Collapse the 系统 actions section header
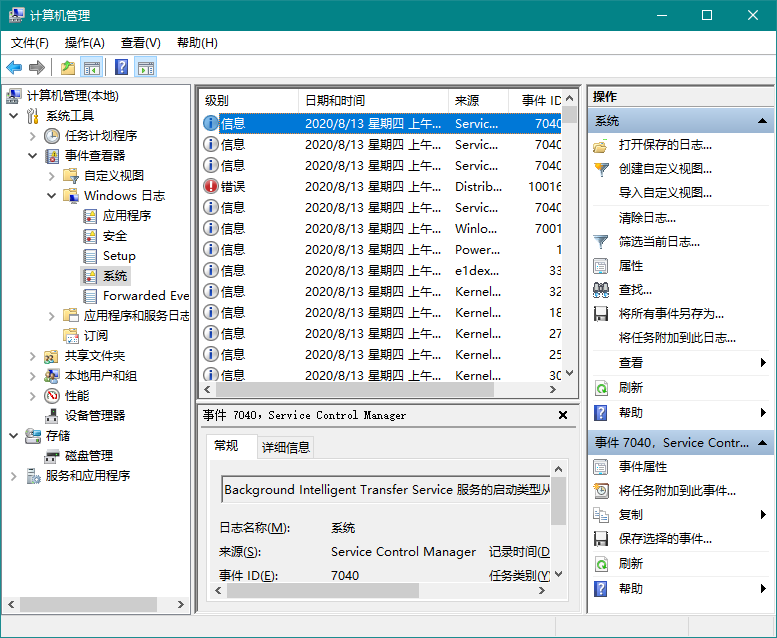777x638 pixels. click(x=763, y=121)
